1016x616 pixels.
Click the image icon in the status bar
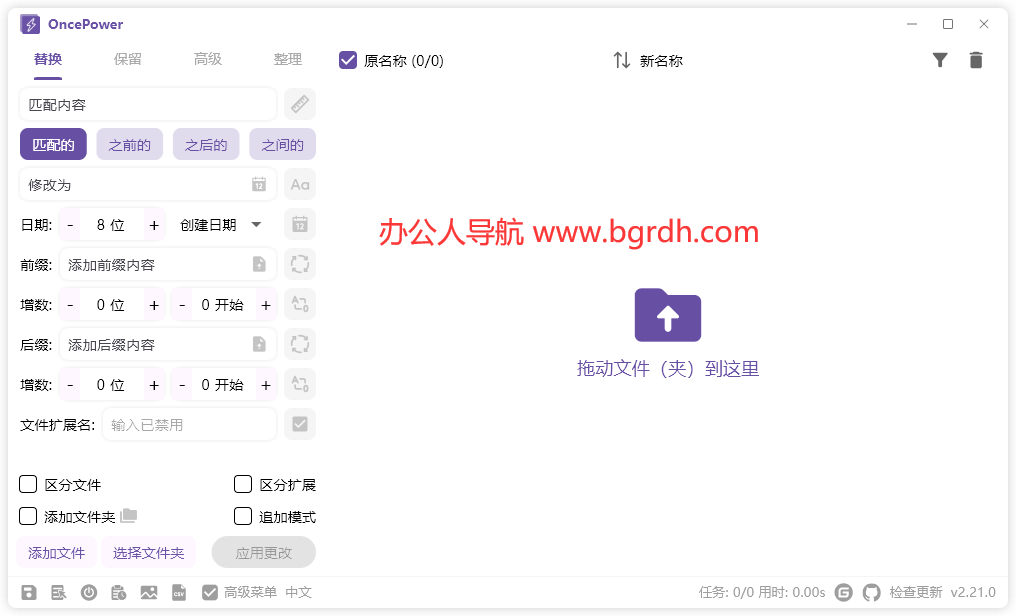148,592
